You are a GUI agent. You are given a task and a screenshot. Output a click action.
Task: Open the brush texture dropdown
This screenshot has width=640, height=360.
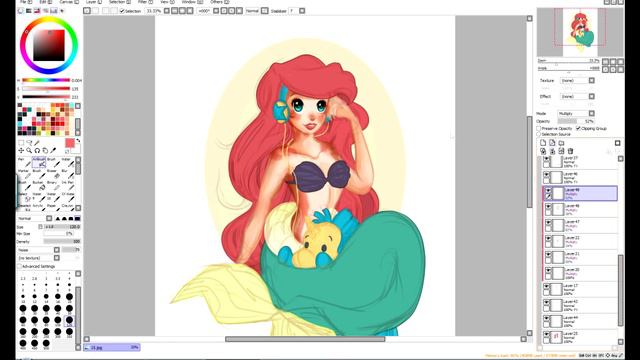point(38,258)
